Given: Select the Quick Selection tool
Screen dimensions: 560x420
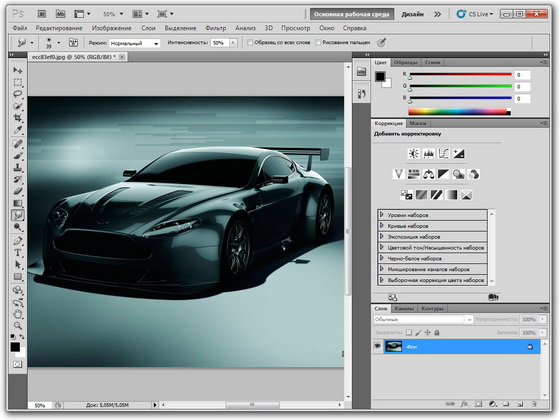Looking at the screenshot, I should [18, 106].
